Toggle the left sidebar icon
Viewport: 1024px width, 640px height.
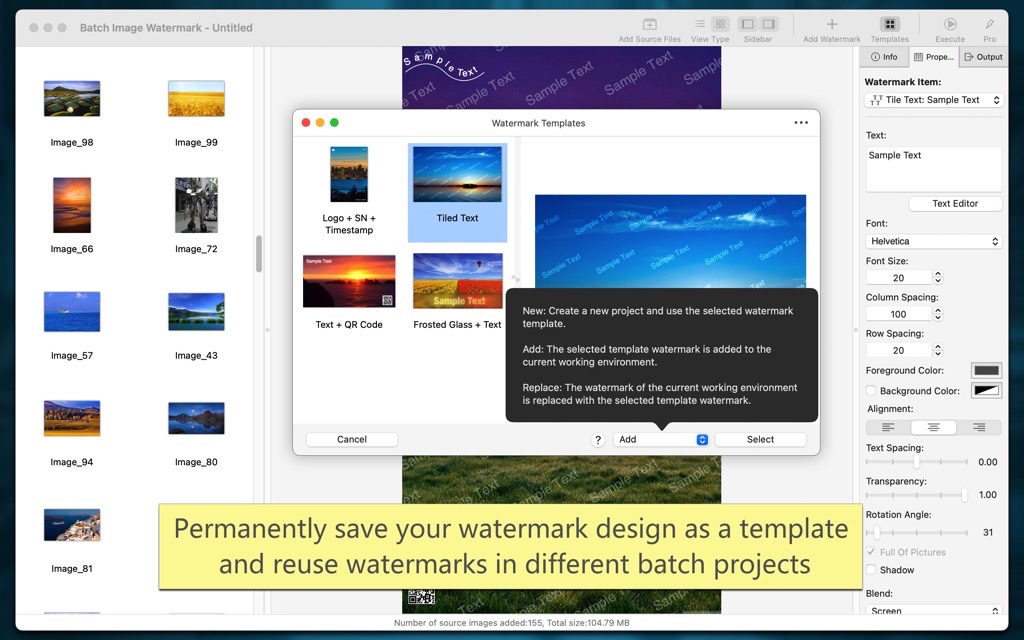pyautogui.click(x=748, y=24)
